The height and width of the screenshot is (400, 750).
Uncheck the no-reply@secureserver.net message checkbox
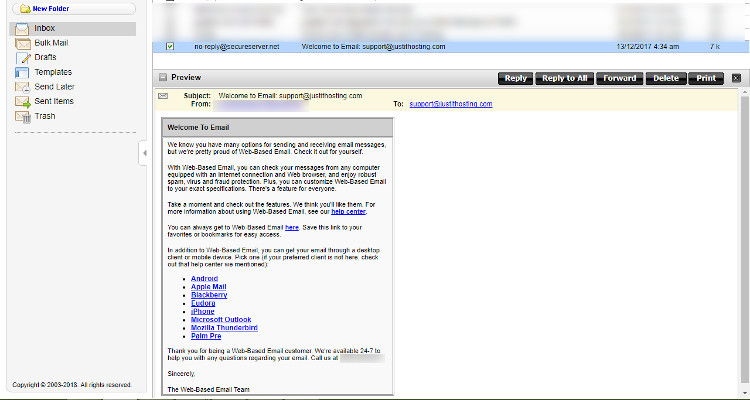170,46
